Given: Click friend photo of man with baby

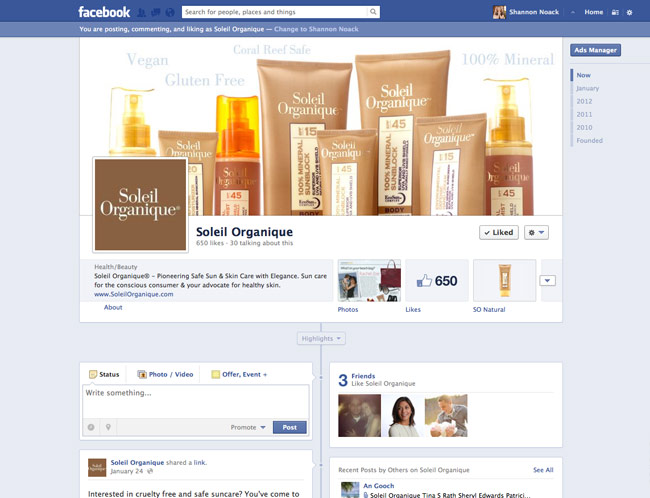Looking at the screenshot, I should click(446, 415).
